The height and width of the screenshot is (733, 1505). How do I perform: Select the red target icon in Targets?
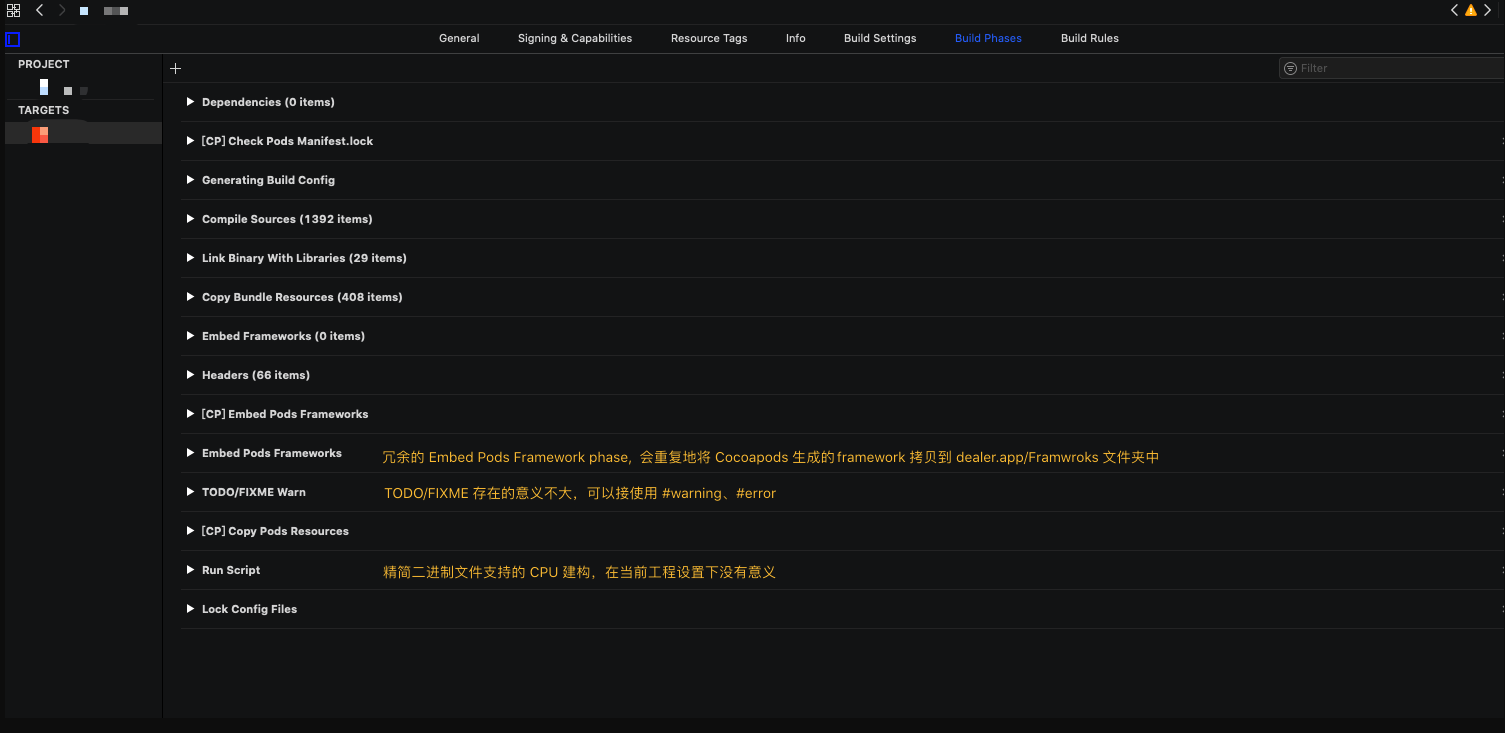click(40, 134)
